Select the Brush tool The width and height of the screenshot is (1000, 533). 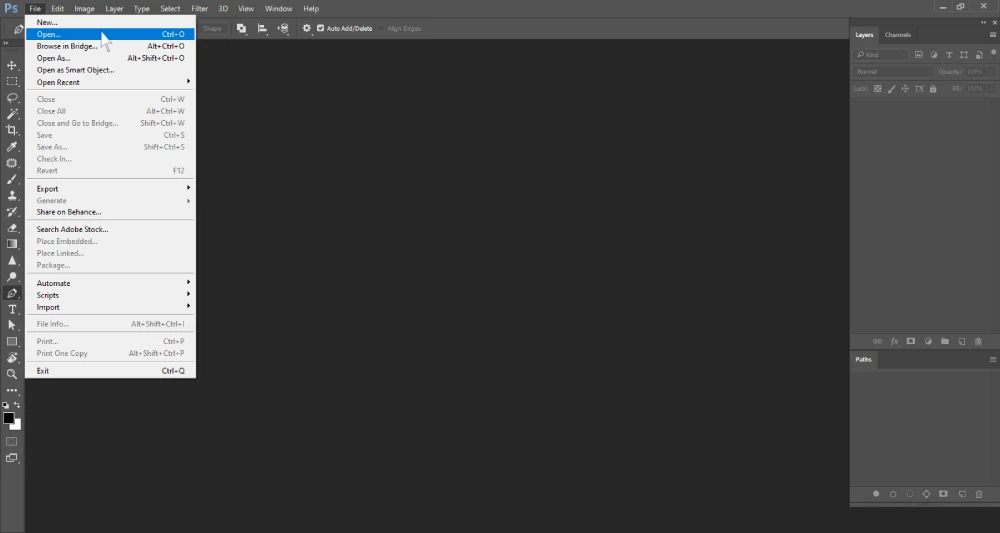pos(11,179)
